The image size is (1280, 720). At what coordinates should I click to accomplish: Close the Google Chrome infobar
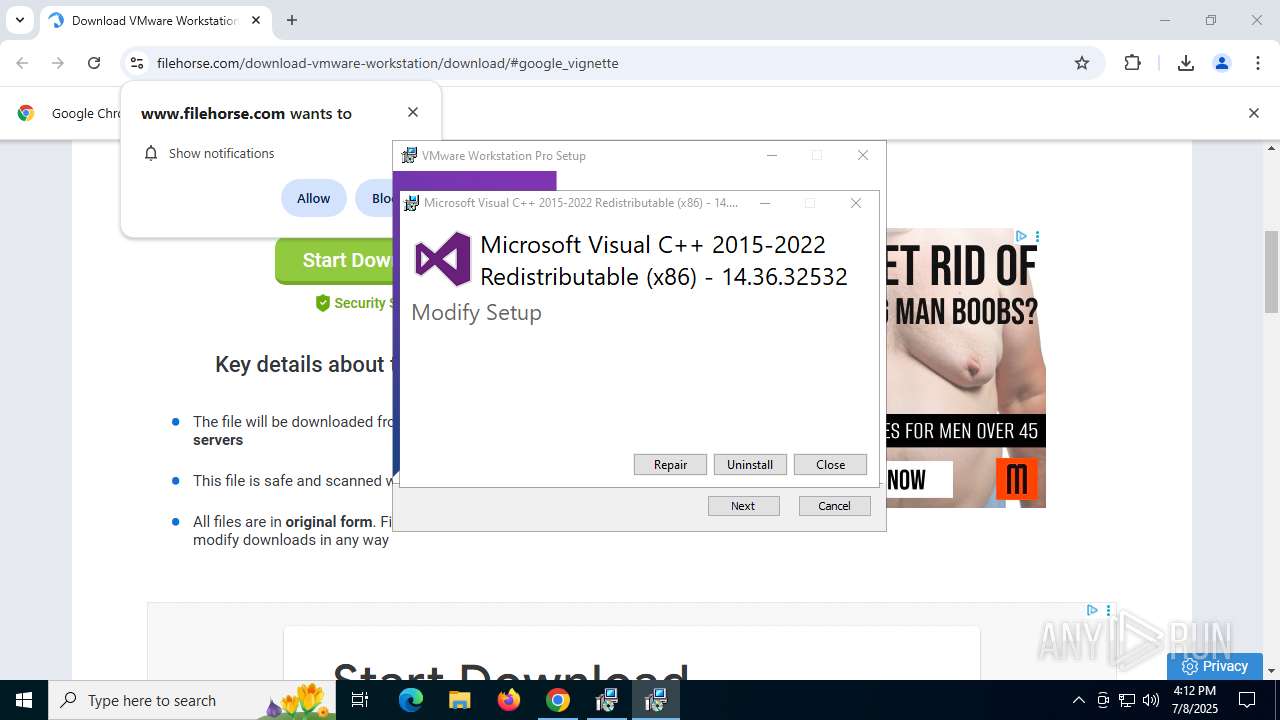(x=1253, y=113)
